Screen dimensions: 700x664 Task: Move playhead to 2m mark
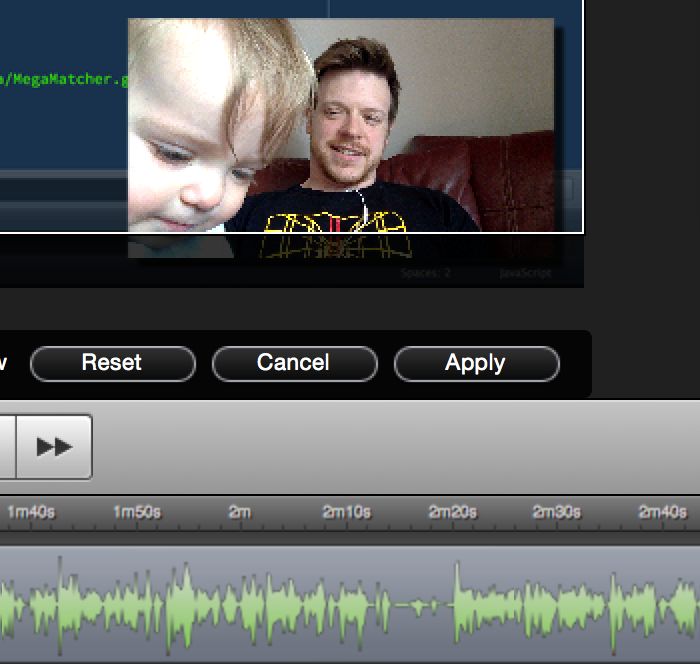(240, 512)
